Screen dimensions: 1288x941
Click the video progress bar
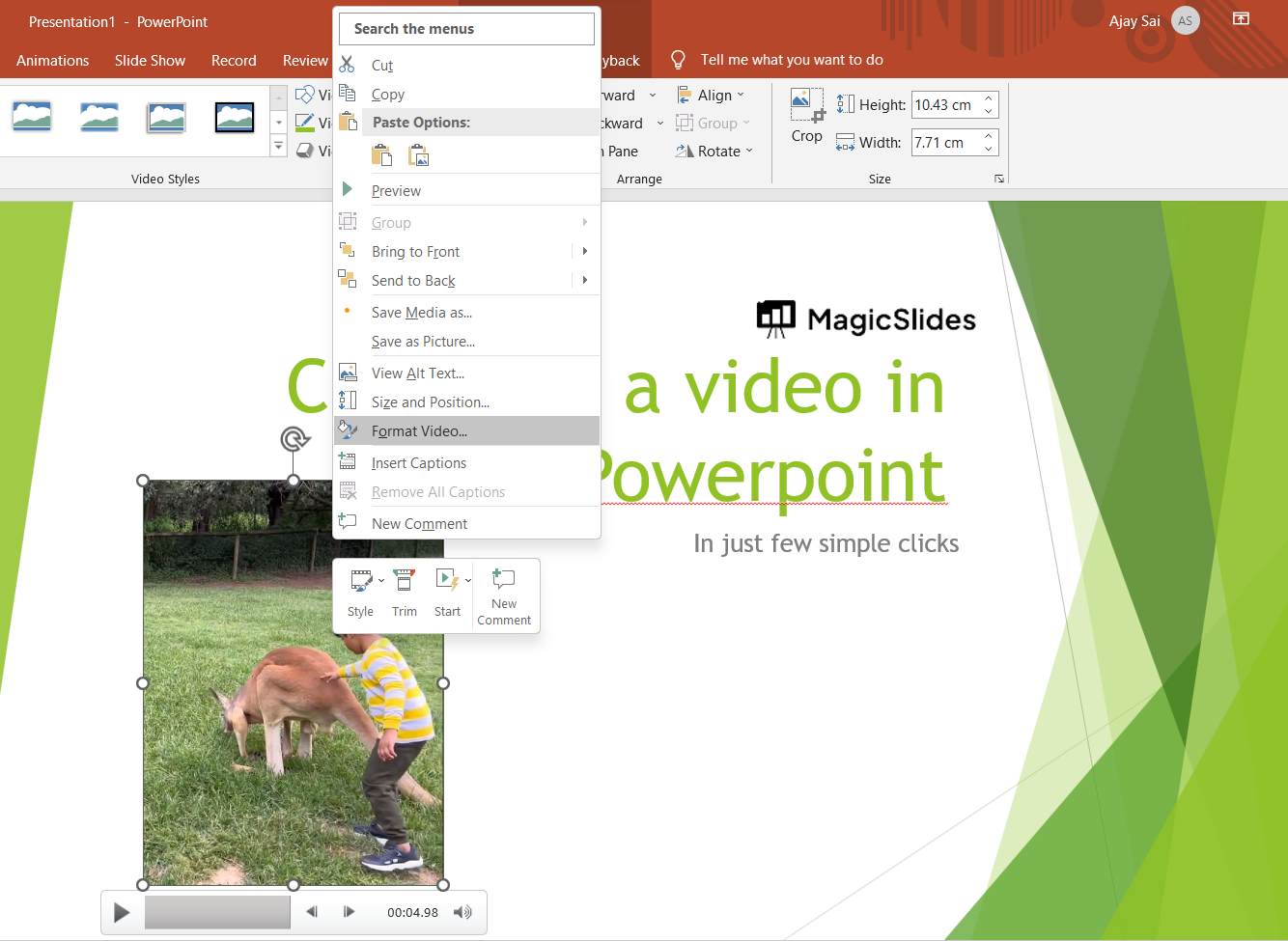click(217, 912)
